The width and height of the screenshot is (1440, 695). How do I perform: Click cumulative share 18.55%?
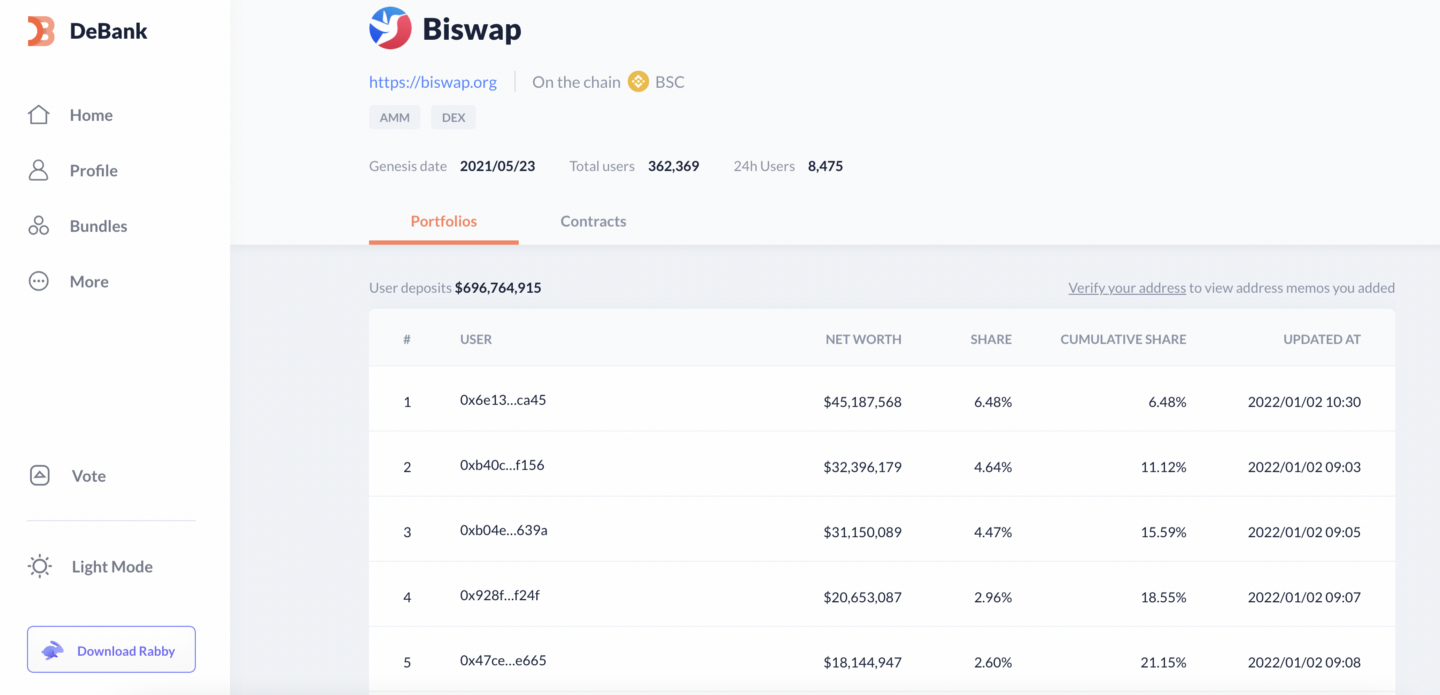(1163, 597)
